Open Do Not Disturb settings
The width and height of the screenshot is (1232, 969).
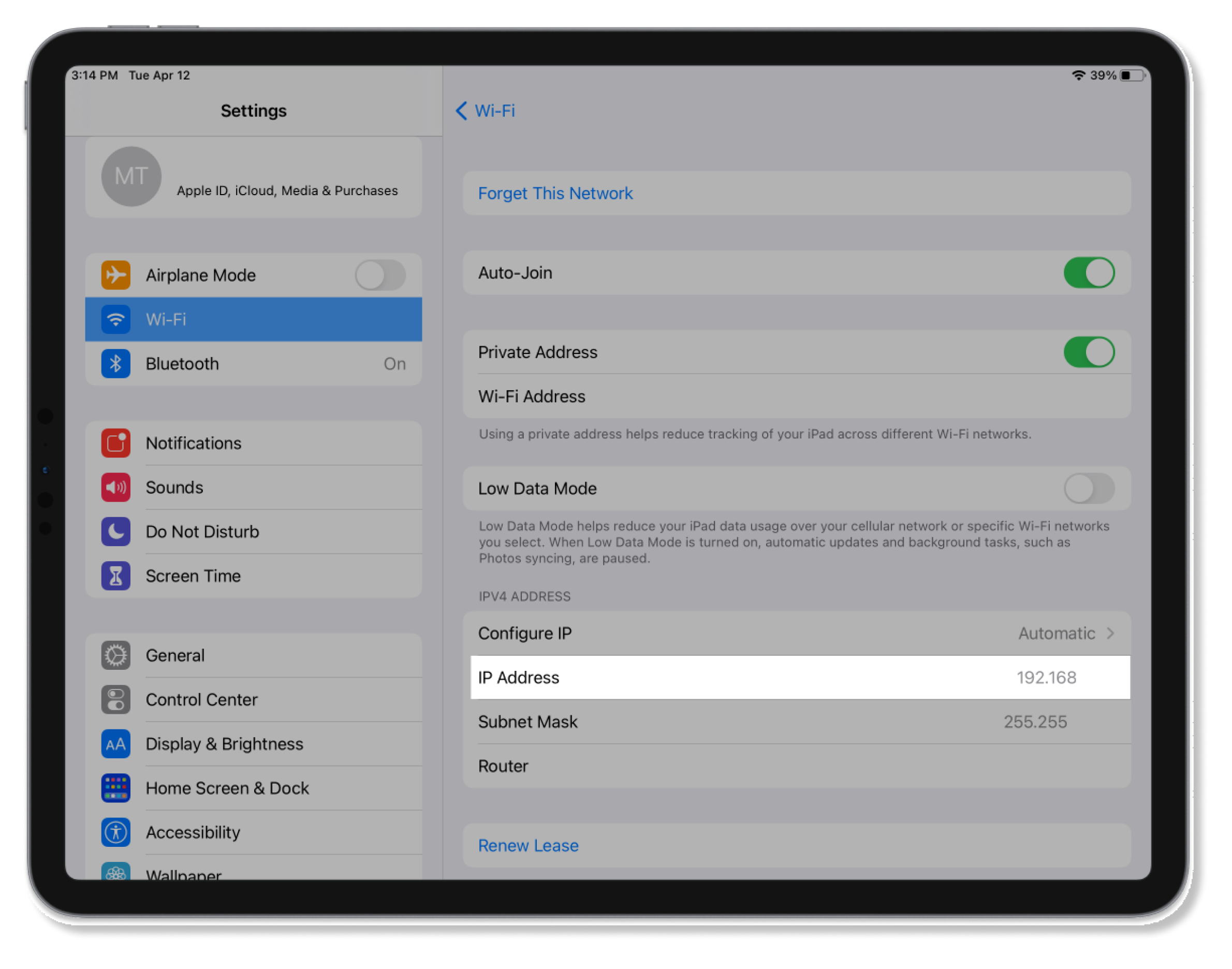pyautogui.click(x=254, y=532)
